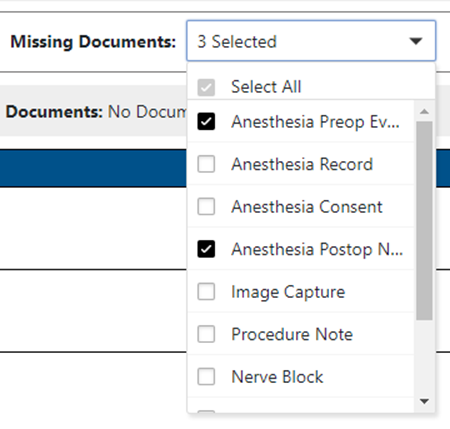Image resolution: width=450 pixels, height=429 pixels.
Task: Choose the 'Select All' option text
Action: (x=266, y=87)
